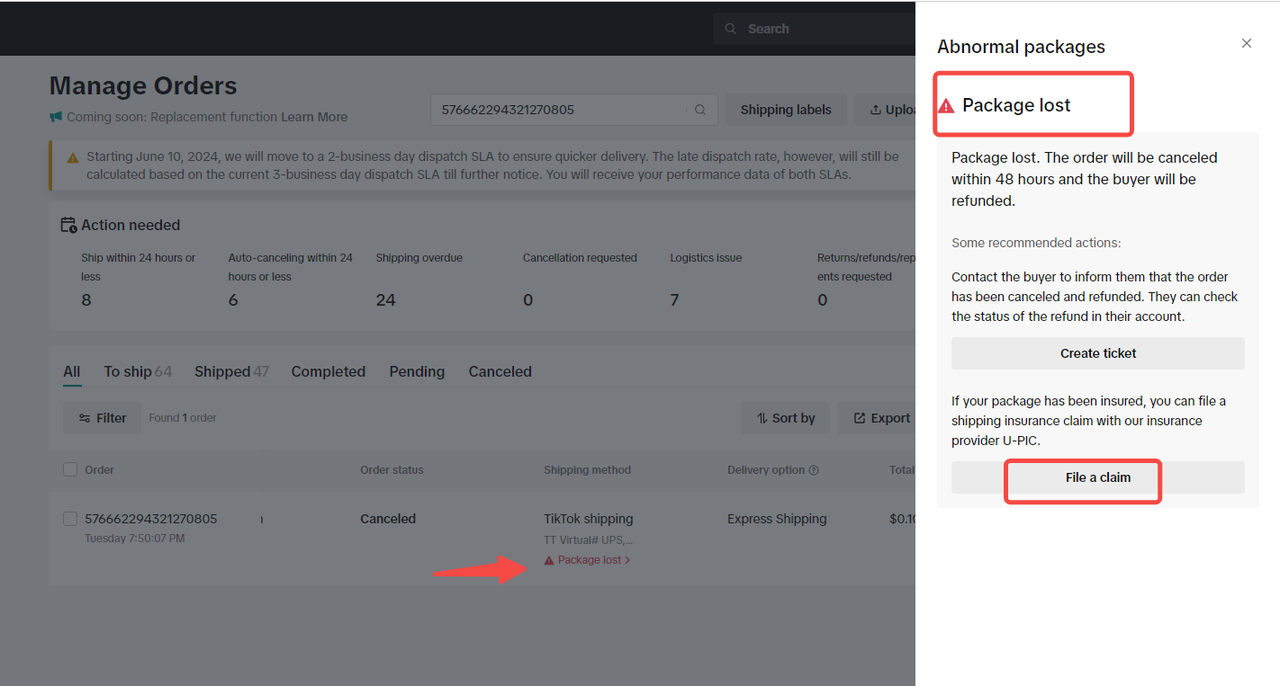Expand the Package lost status link
The image size is (1280, 686).
(x=588, y=560)
